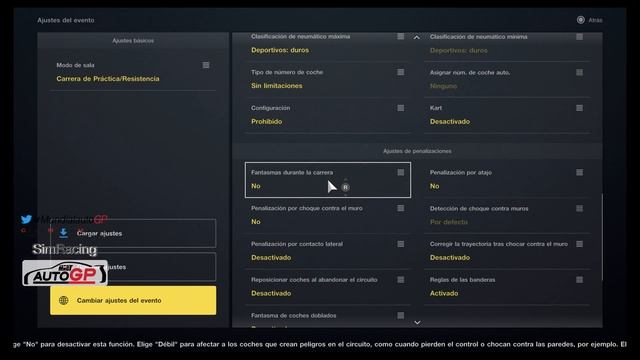Click the vertical scrollbar of settings list

602,237
